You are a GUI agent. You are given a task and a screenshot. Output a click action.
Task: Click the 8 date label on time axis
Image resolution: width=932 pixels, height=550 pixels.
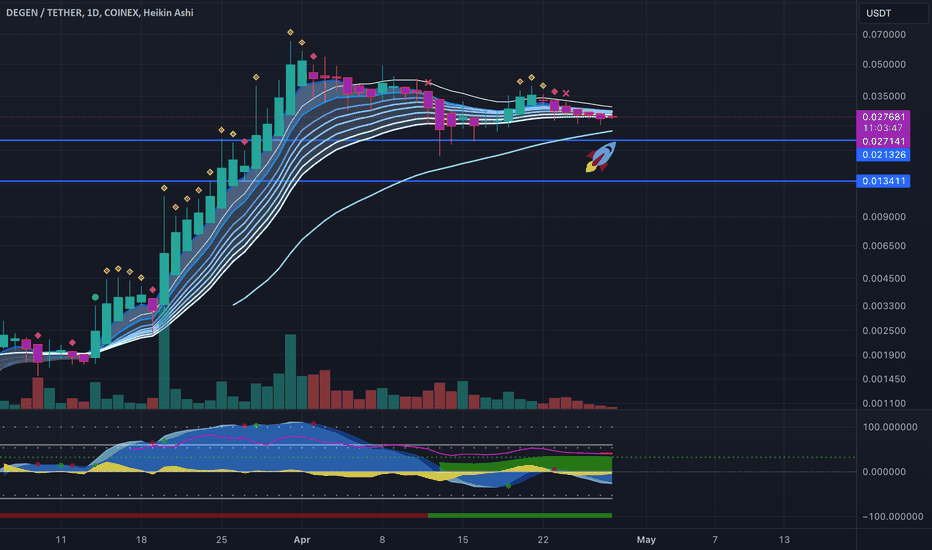[x=382, y=540]
